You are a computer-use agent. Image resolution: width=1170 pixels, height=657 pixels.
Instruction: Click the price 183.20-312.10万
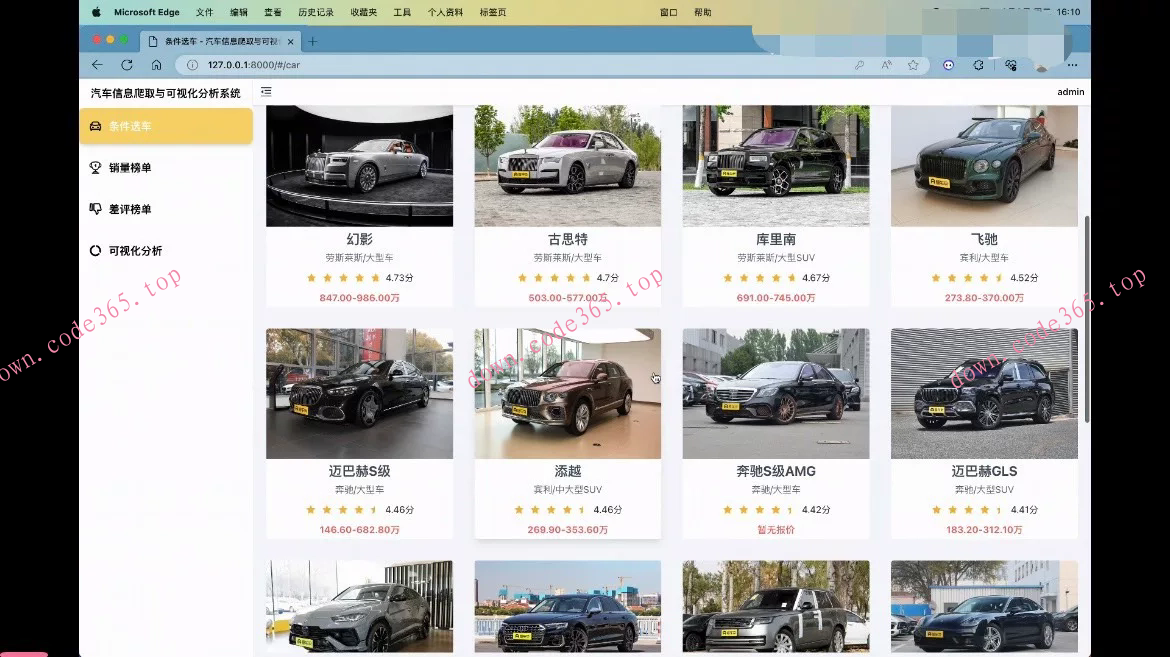(984, 530)
